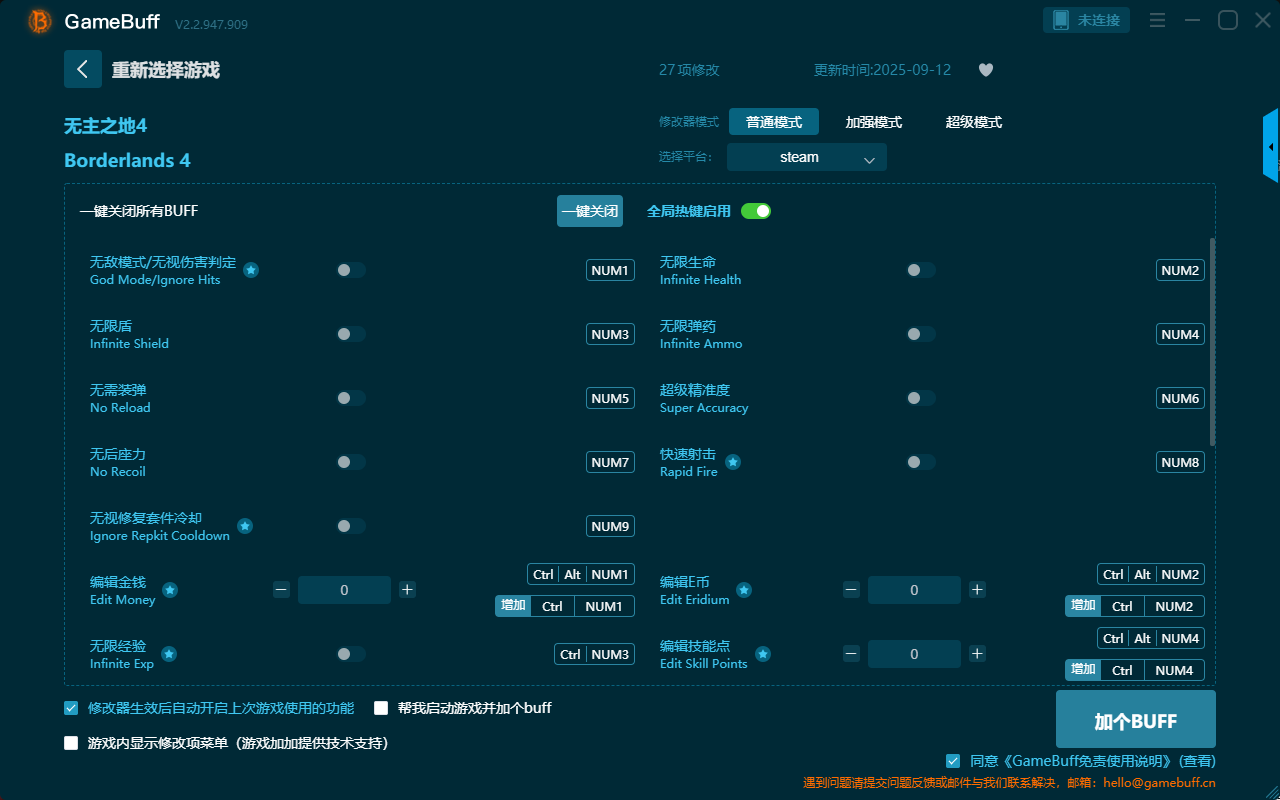Disable the 全局热键启用 global hotkey switch
Image resolution: width=1280 pixels, height=800 pixels.
pyautogui.click(x=756, y=211)
